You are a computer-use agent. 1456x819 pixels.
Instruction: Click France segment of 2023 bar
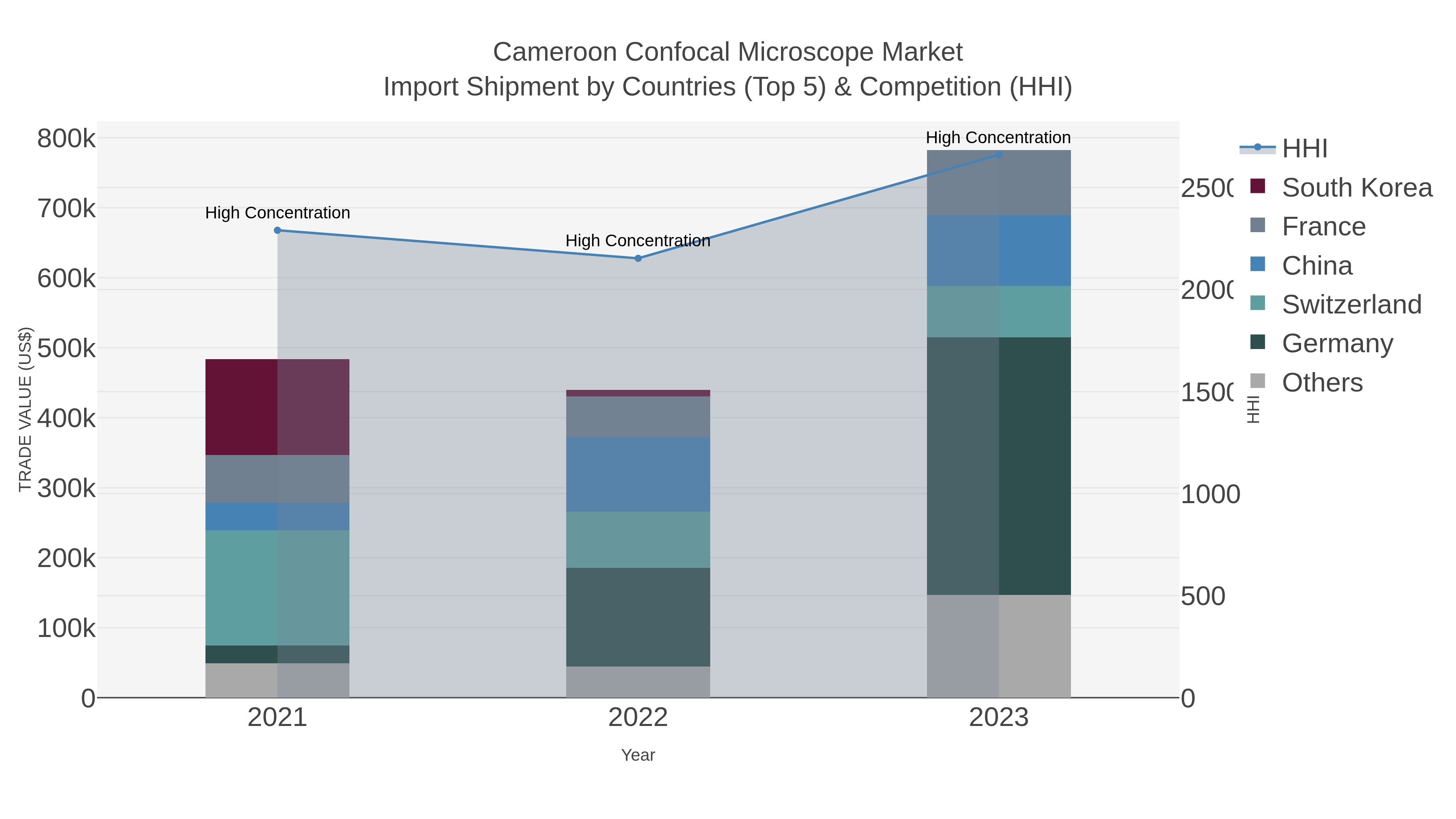click(999, 182)
